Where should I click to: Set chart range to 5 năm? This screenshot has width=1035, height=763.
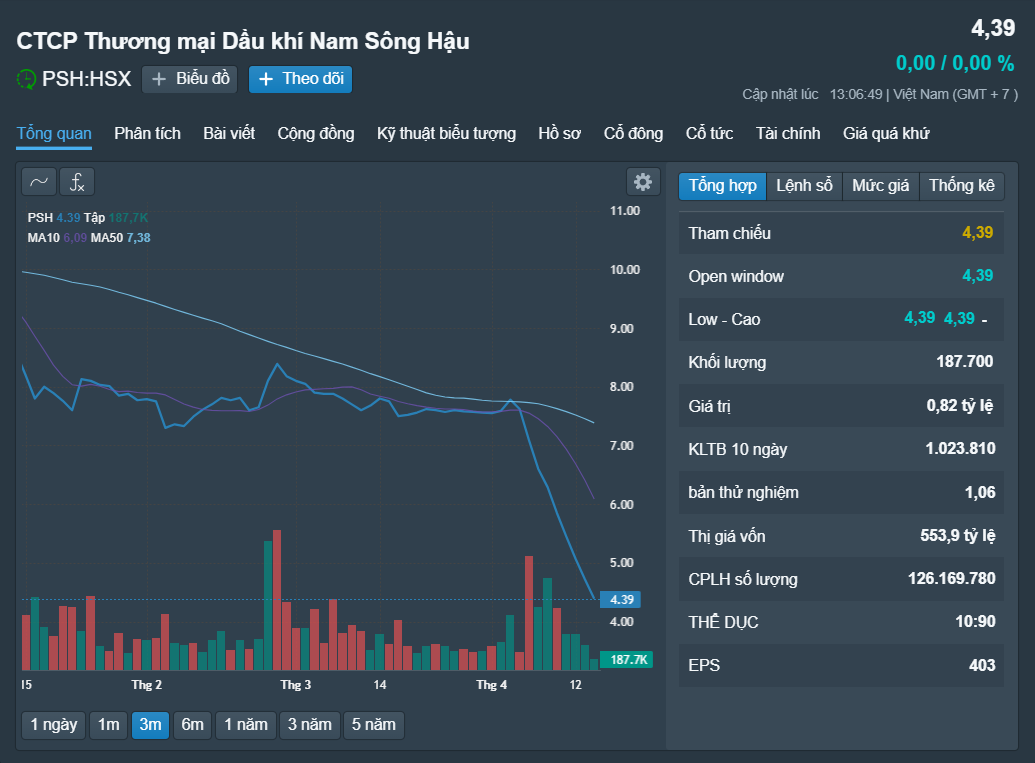[x=374, y=725]
